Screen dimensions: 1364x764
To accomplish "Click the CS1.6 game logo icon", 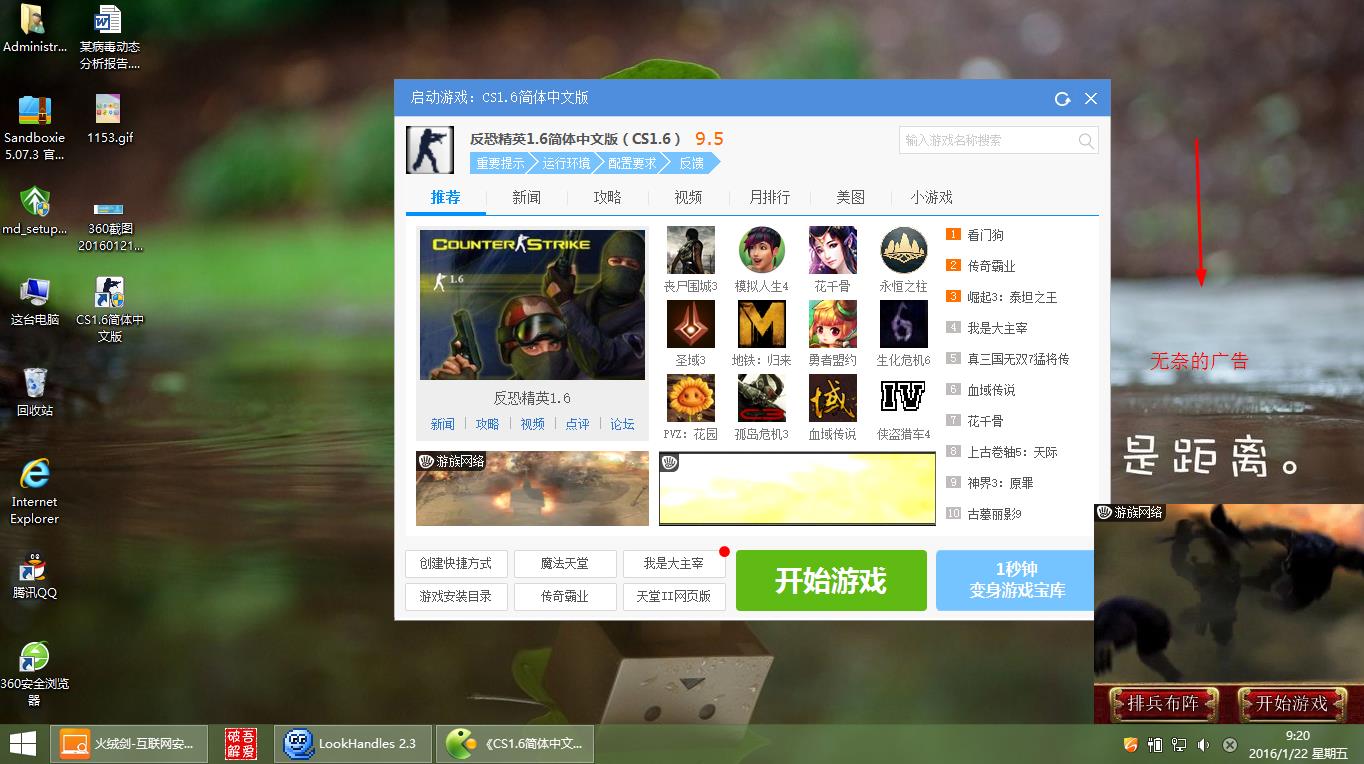I will click(430, 150).
